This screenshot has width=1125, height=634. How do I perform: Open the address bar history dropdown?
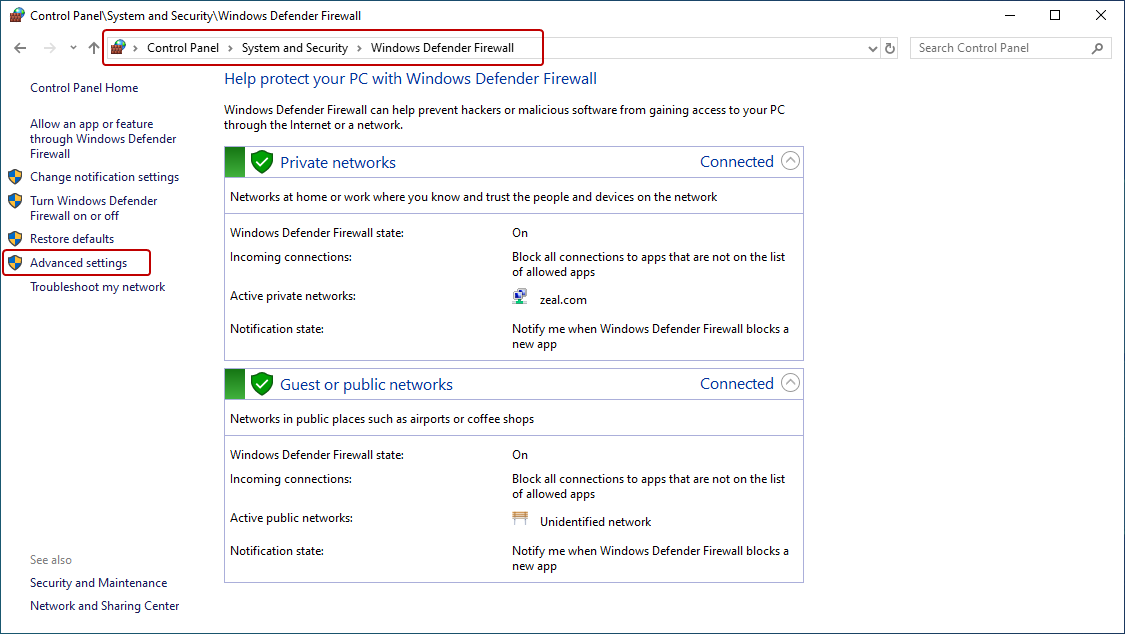(872, 48)
